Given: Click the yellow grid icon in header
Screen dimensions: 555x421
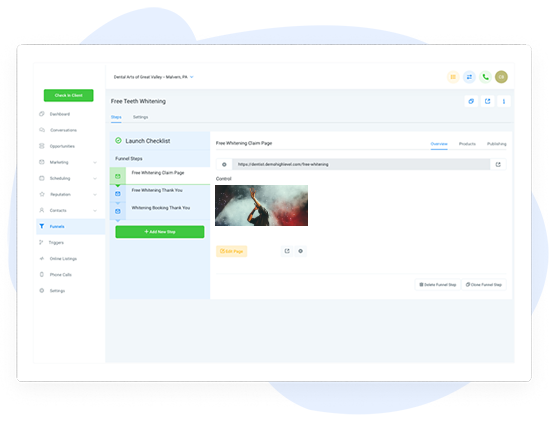Looking at the screenshot, I should tap(453, 77).
